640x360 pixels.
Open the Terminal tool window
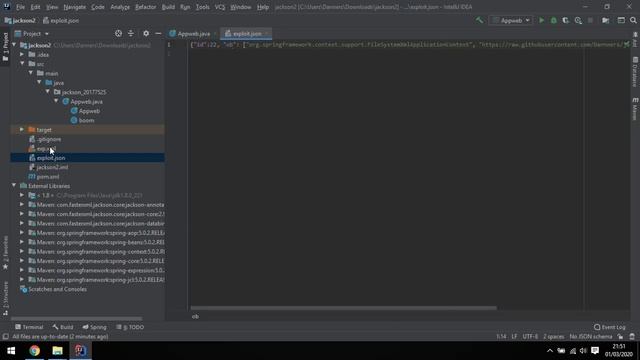click(29, 327)
